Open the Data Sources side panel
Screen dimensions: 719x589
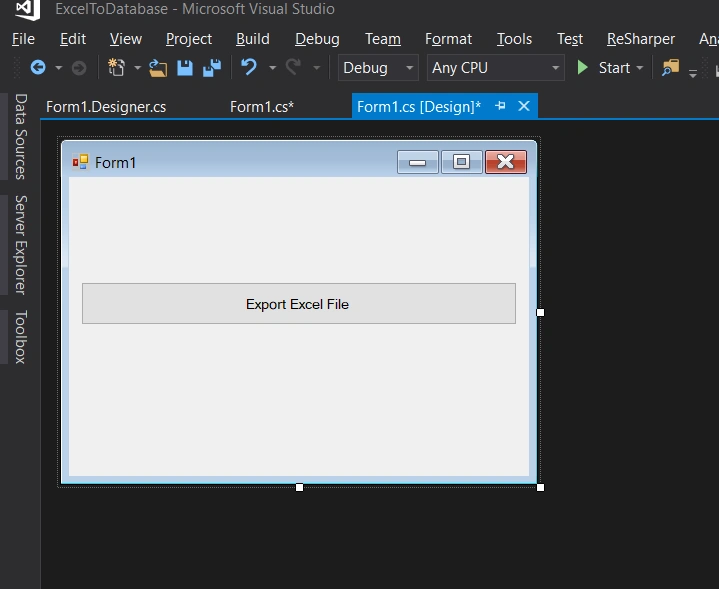(20, 136)
